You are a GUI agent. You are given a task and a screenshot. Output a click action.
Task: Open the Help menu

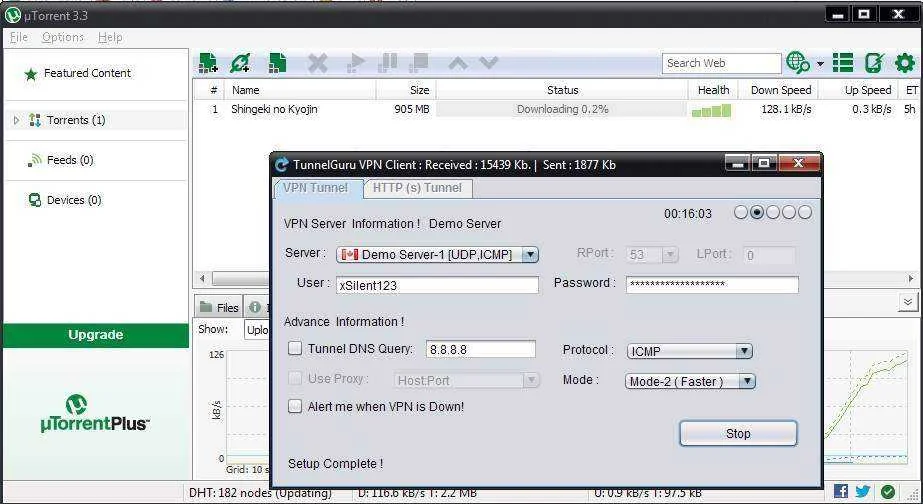pyautogui.click(x=110, y=37)
